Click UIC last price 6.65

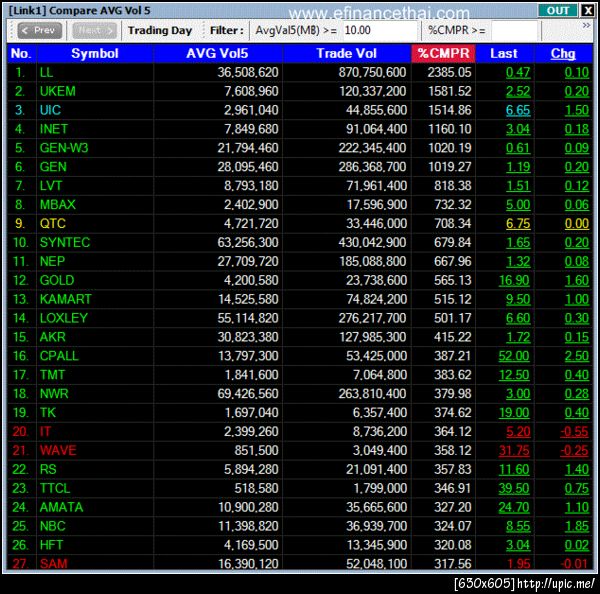518,110
